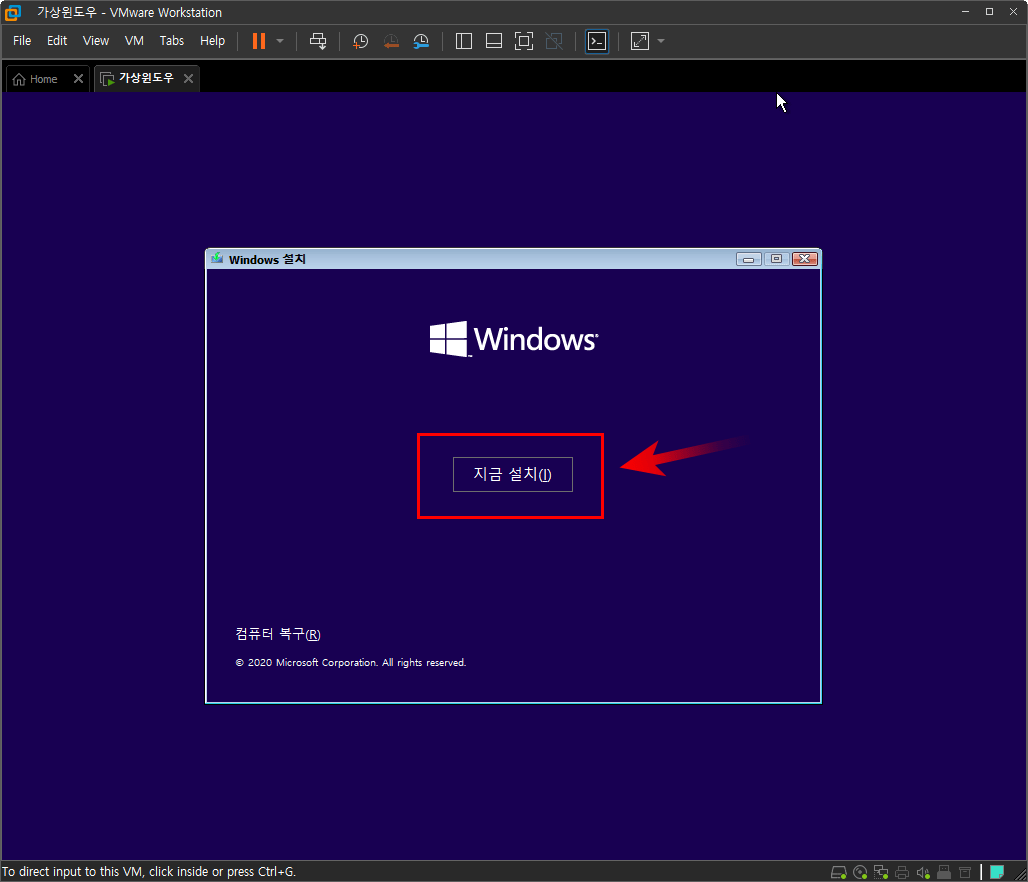Close the 가상윈도우 tab
This screenshot has width=1028, height=882.
click(188, 79)
